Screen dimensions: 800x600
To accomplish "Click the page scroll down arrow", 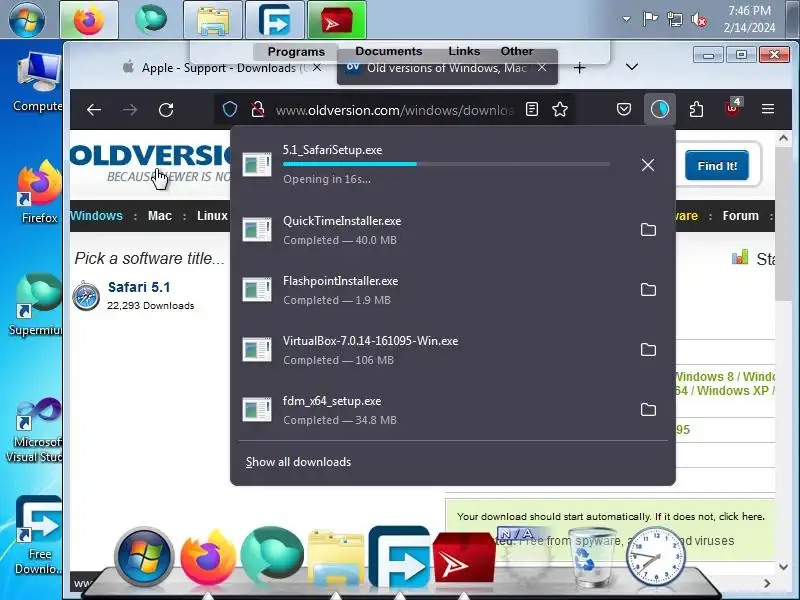I will tap(783, 566).
